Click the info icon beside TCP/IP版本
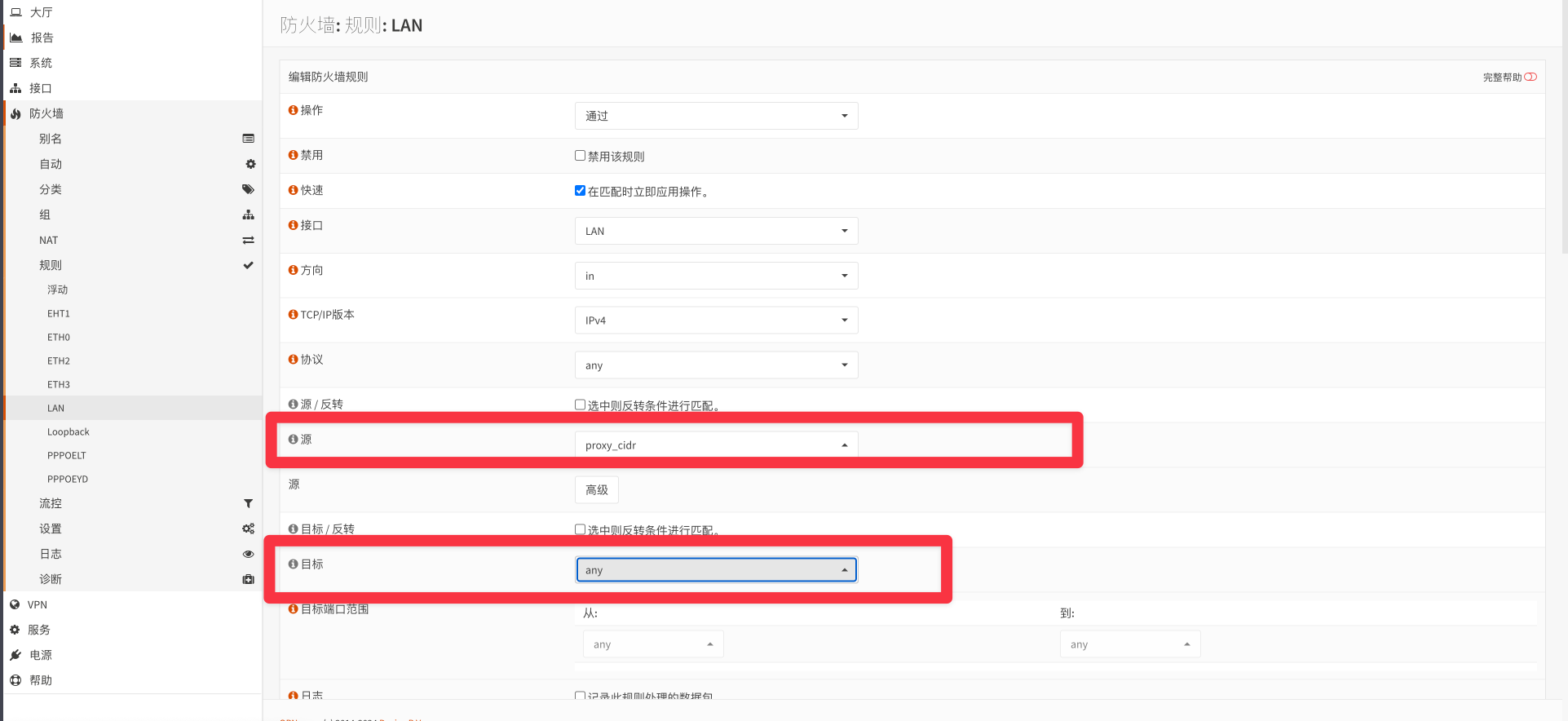 coord(293,315)
